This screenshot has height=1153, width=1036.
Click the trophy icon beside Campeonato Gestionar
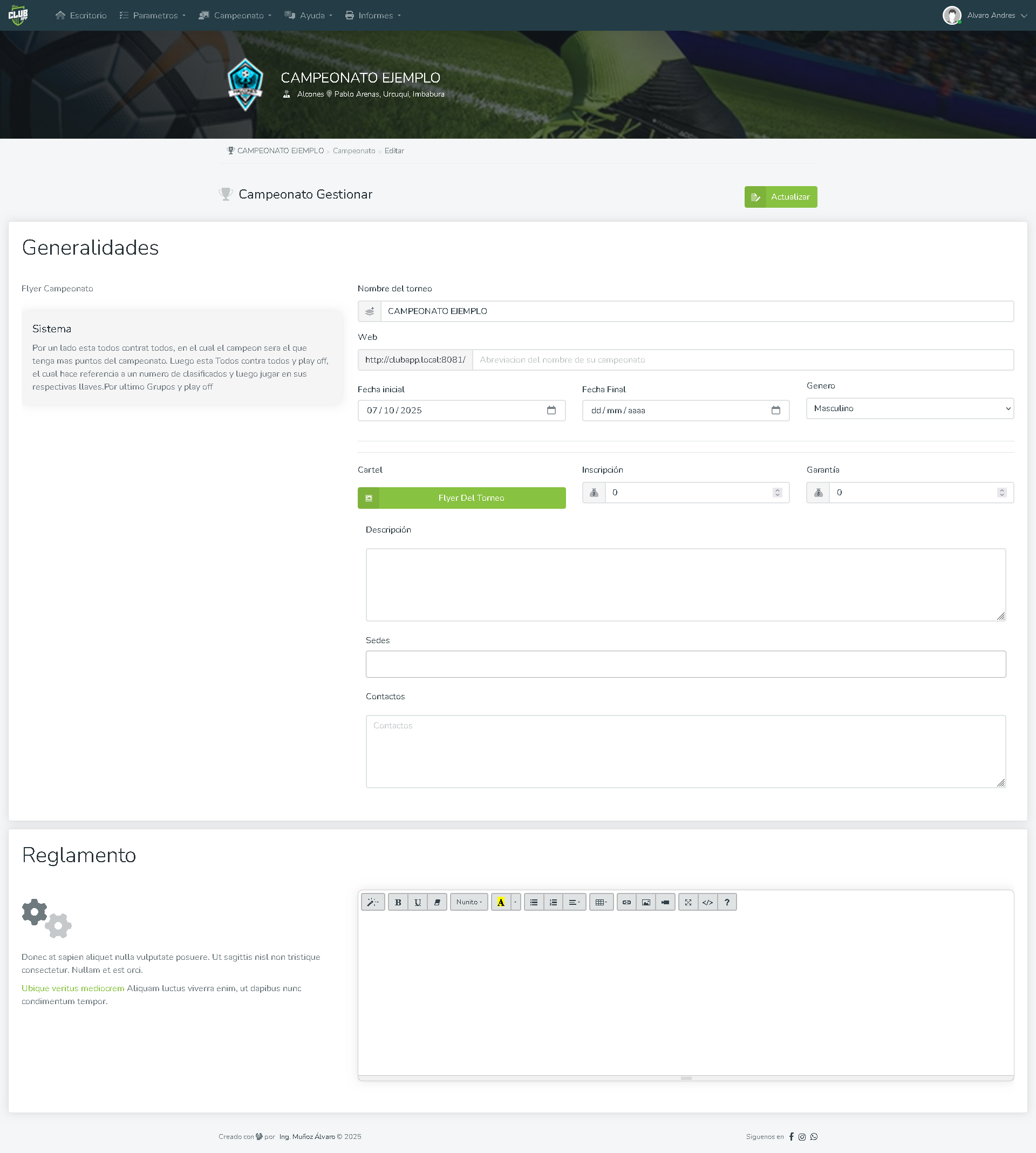point(226,194)
